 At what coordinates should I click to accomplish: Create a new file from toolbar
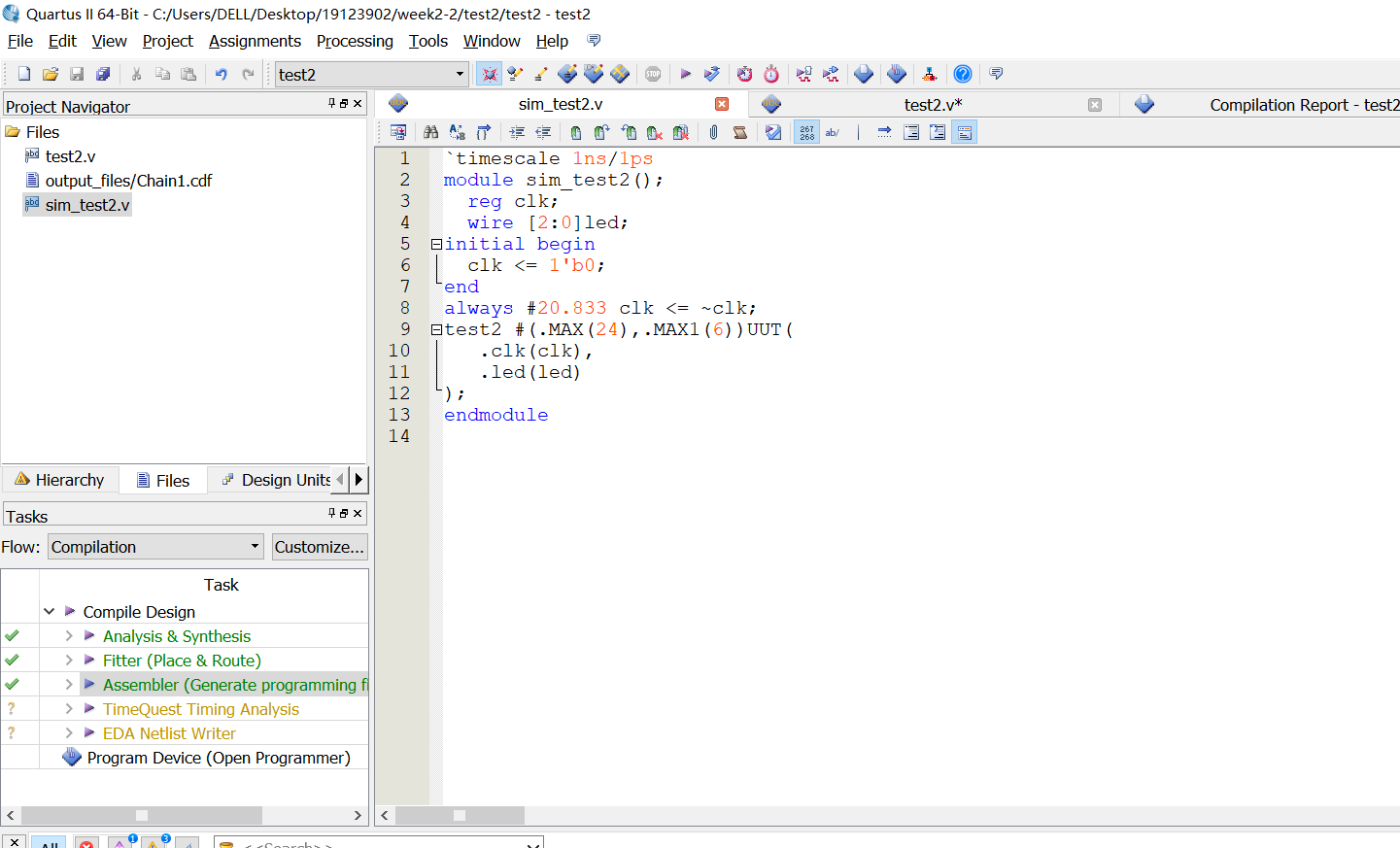(24, 74)
